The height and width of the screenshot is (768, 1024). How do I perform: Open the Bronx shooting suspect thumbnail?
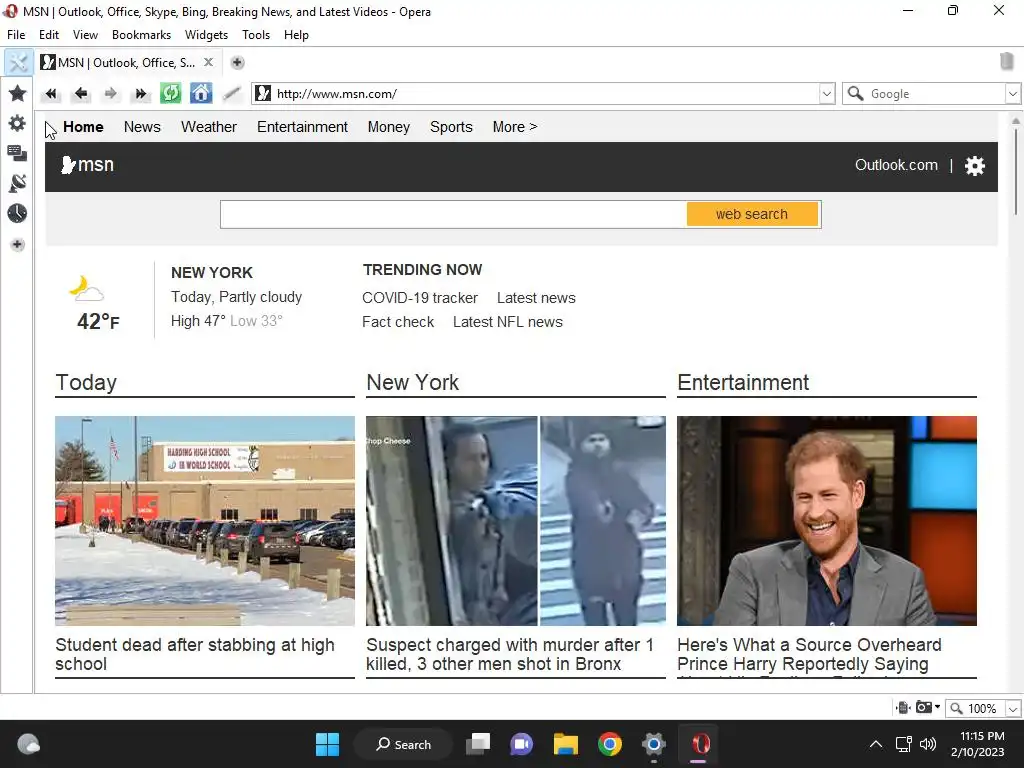pos(516,520)
